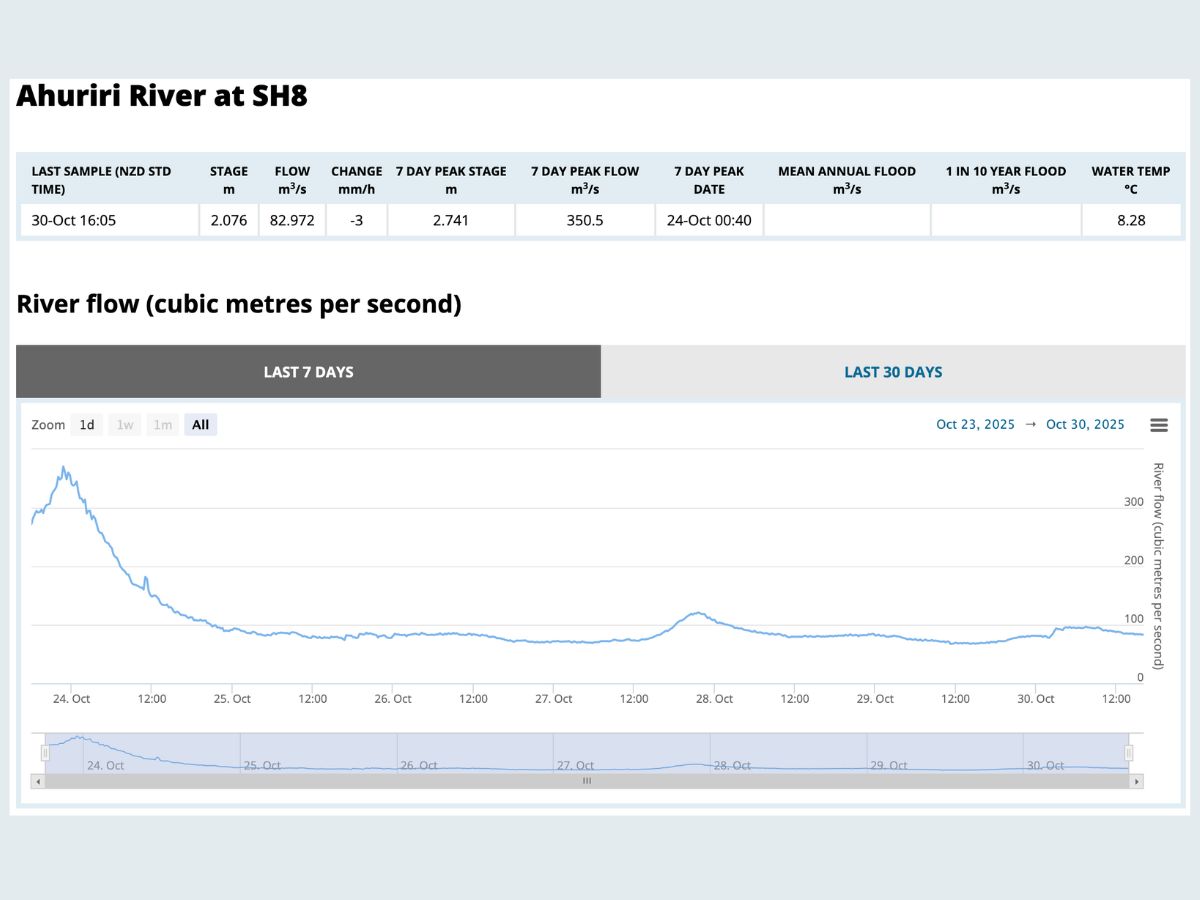Click the scrollbar left arrow

pyautogui.click(x=38, y=781)
